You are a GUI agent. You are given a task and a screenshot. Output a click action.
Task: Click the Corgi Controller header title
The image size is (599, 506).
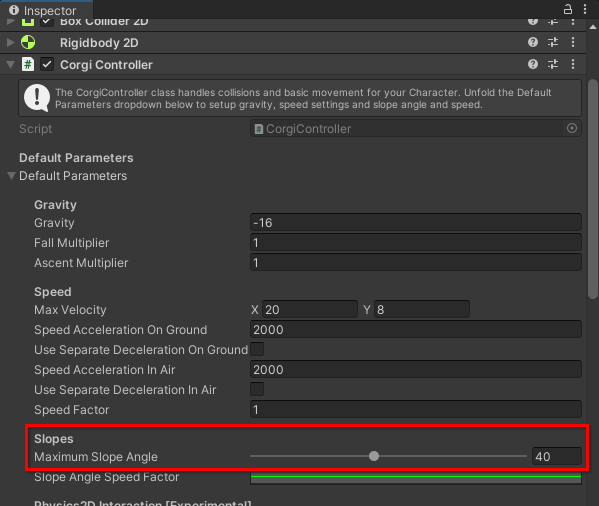click(x=106, y=65)
